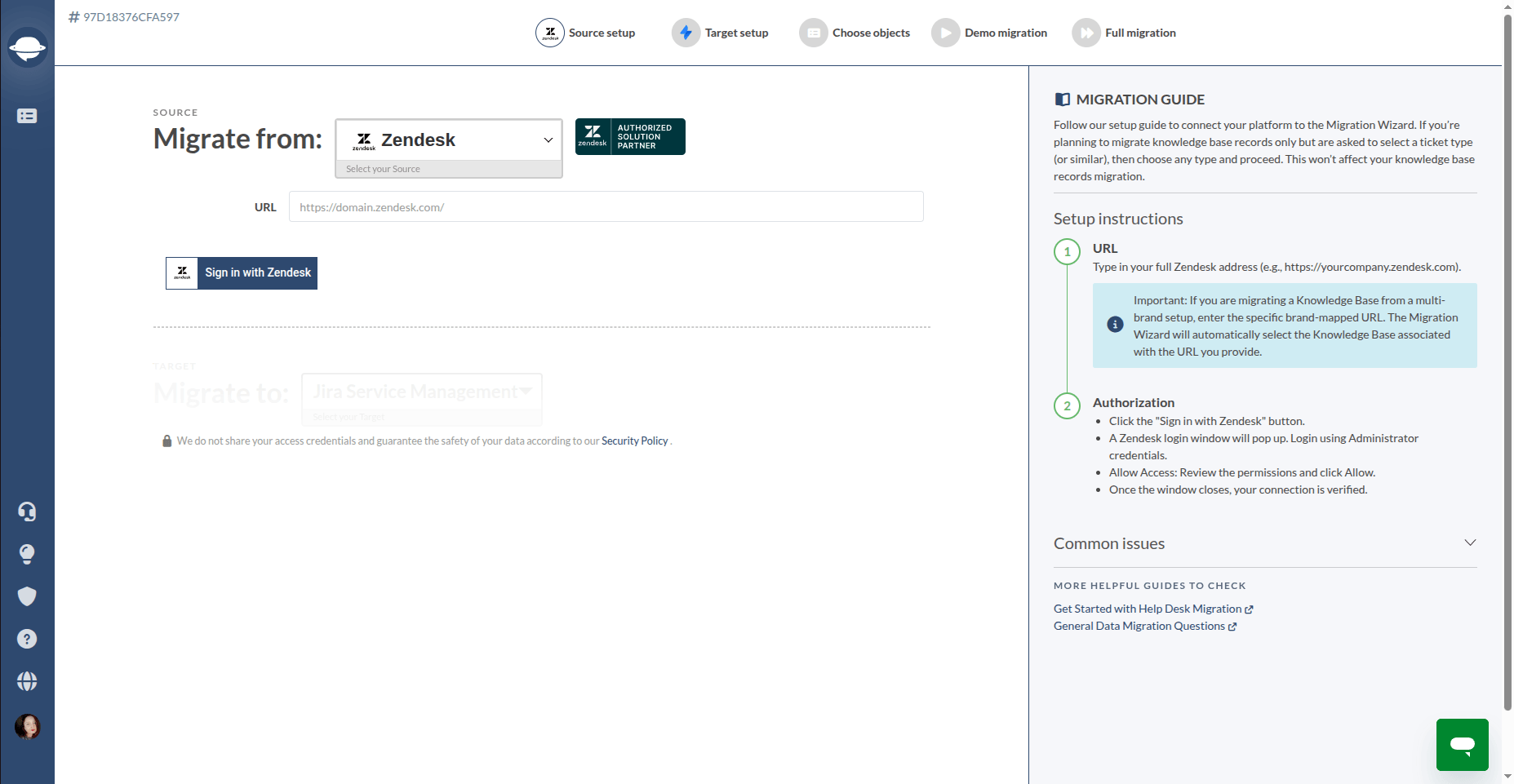The image size is (1514, 784).
Task: Click the info icon in the Important note
Action: coord(1115,325)
